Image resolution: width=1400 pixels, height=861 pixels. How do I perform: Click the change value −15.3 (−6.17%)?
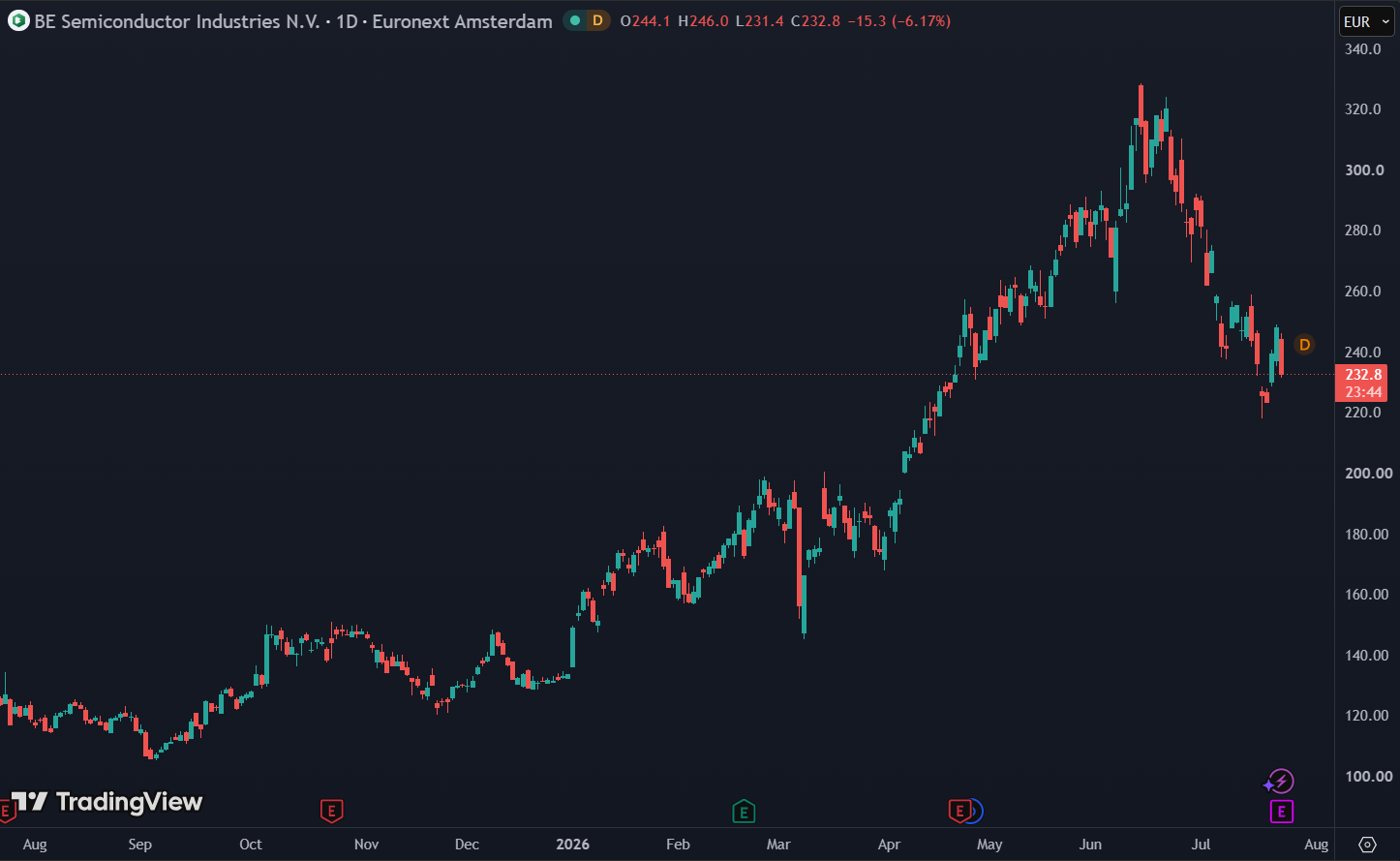point(898,21)
